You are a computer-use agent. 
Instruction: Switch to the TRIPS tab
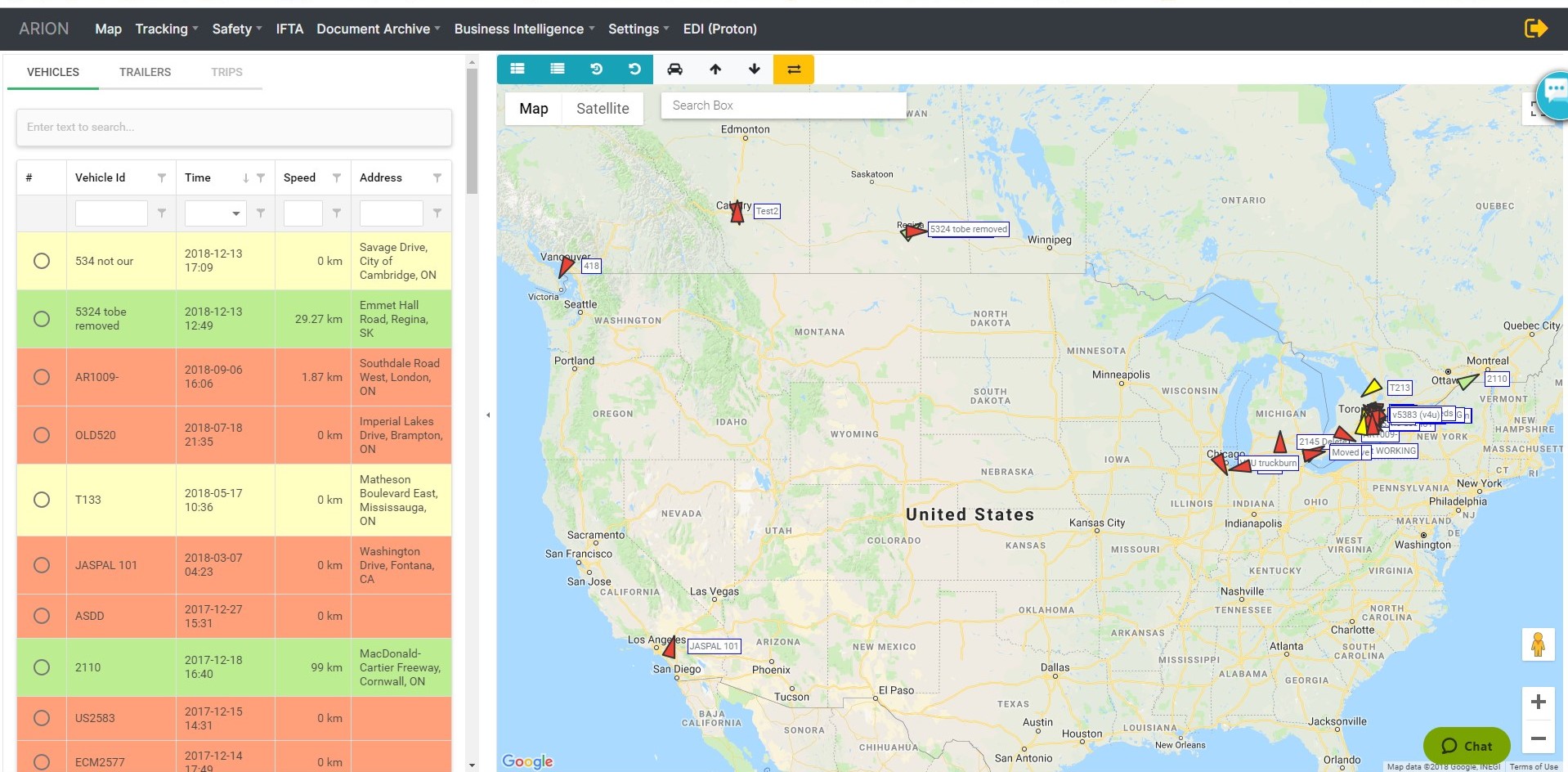click(x=226, y=72)
